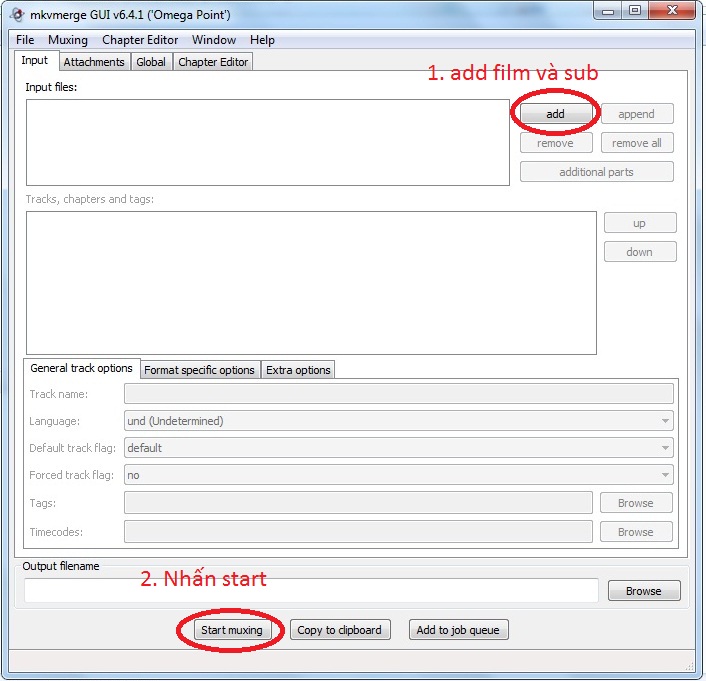
Task: Click the mkvmerge app icon in title bar
Action: coord(17,14)
